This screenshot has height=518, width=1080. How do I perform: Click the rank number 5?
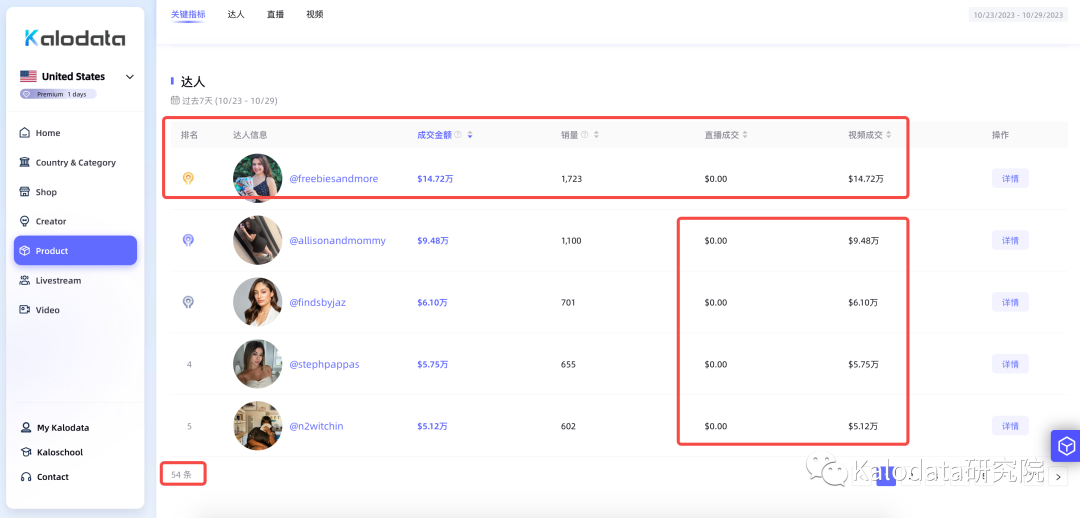(x=189, y=426)
